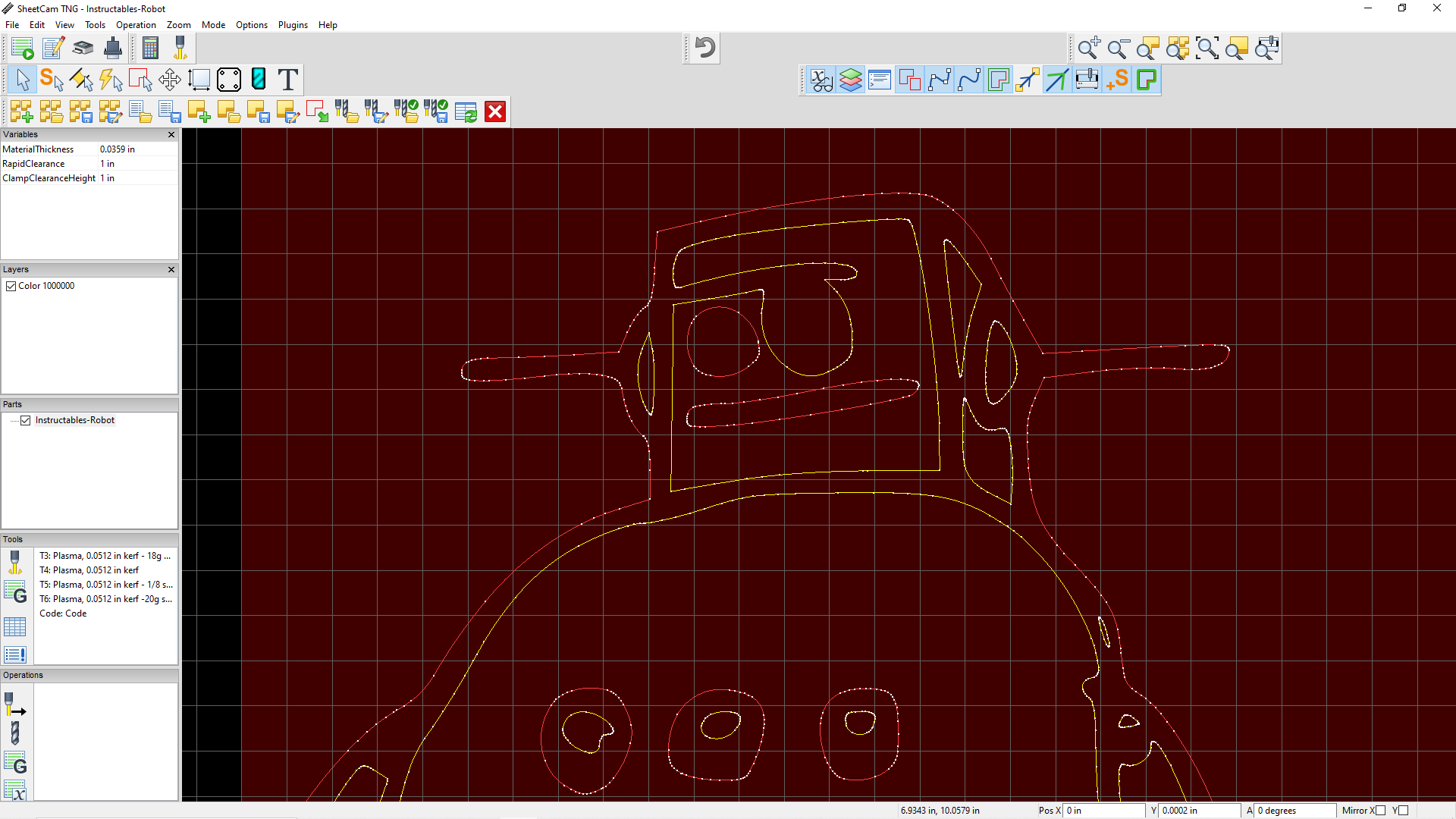Uncheck the Instructables-Robot part checkbox
The height and width of the screenshot is (819, 1456).
click(x=26, y=420)
